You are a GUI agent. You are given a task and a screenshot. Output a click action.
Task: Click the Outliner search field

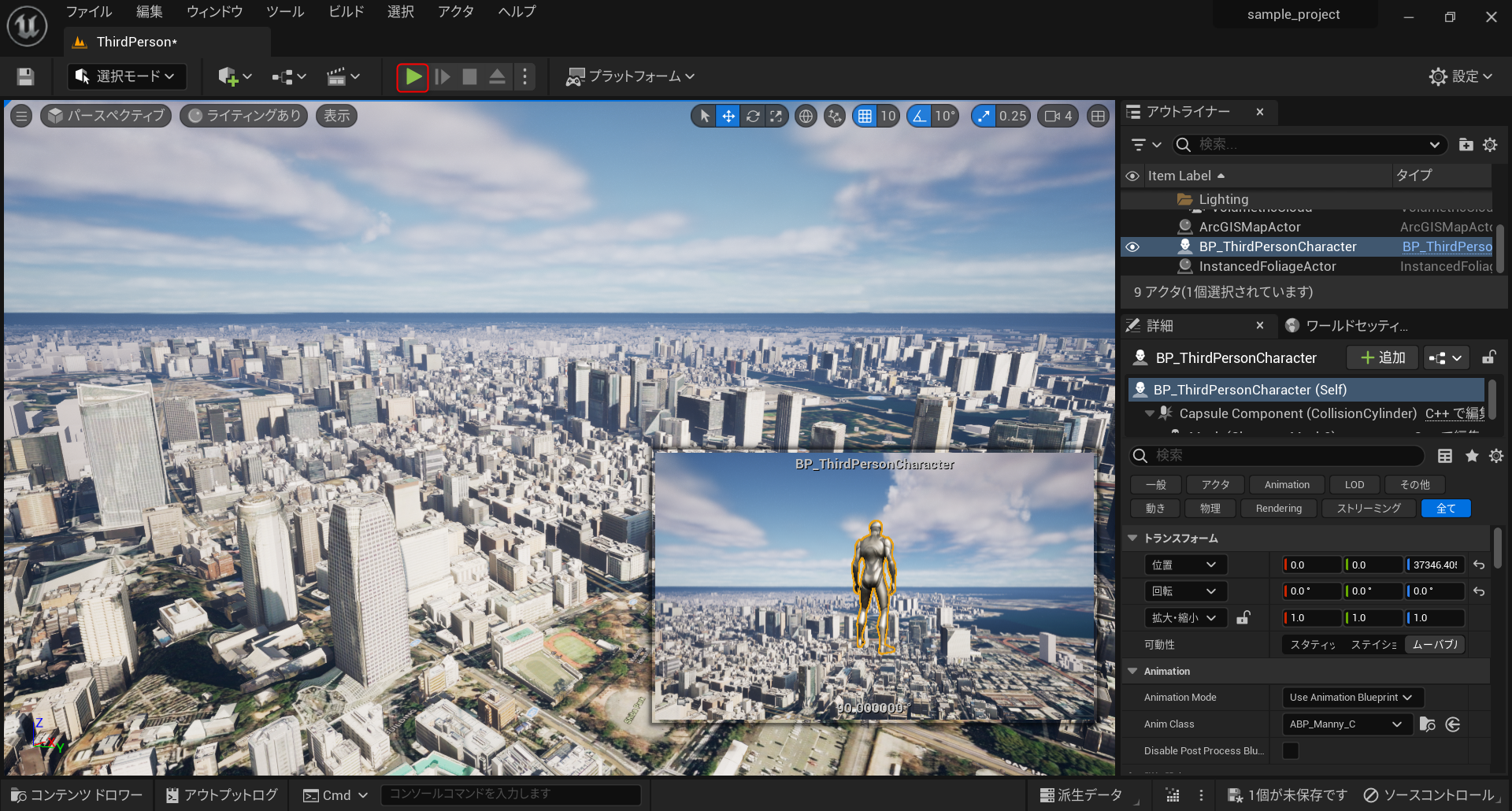click(x=1309, y=145)
